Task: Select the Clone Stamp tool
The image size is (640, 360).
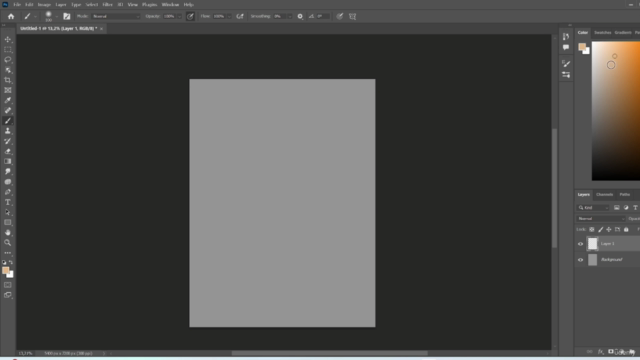Action: (x=8, y=131)
